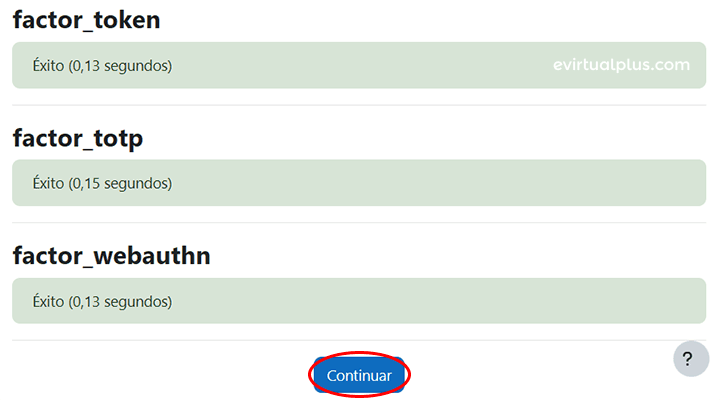Viewport: 720px width, 401px height.
Task: Click the divider line below factor_webauthn result
Action: point(359,340)
